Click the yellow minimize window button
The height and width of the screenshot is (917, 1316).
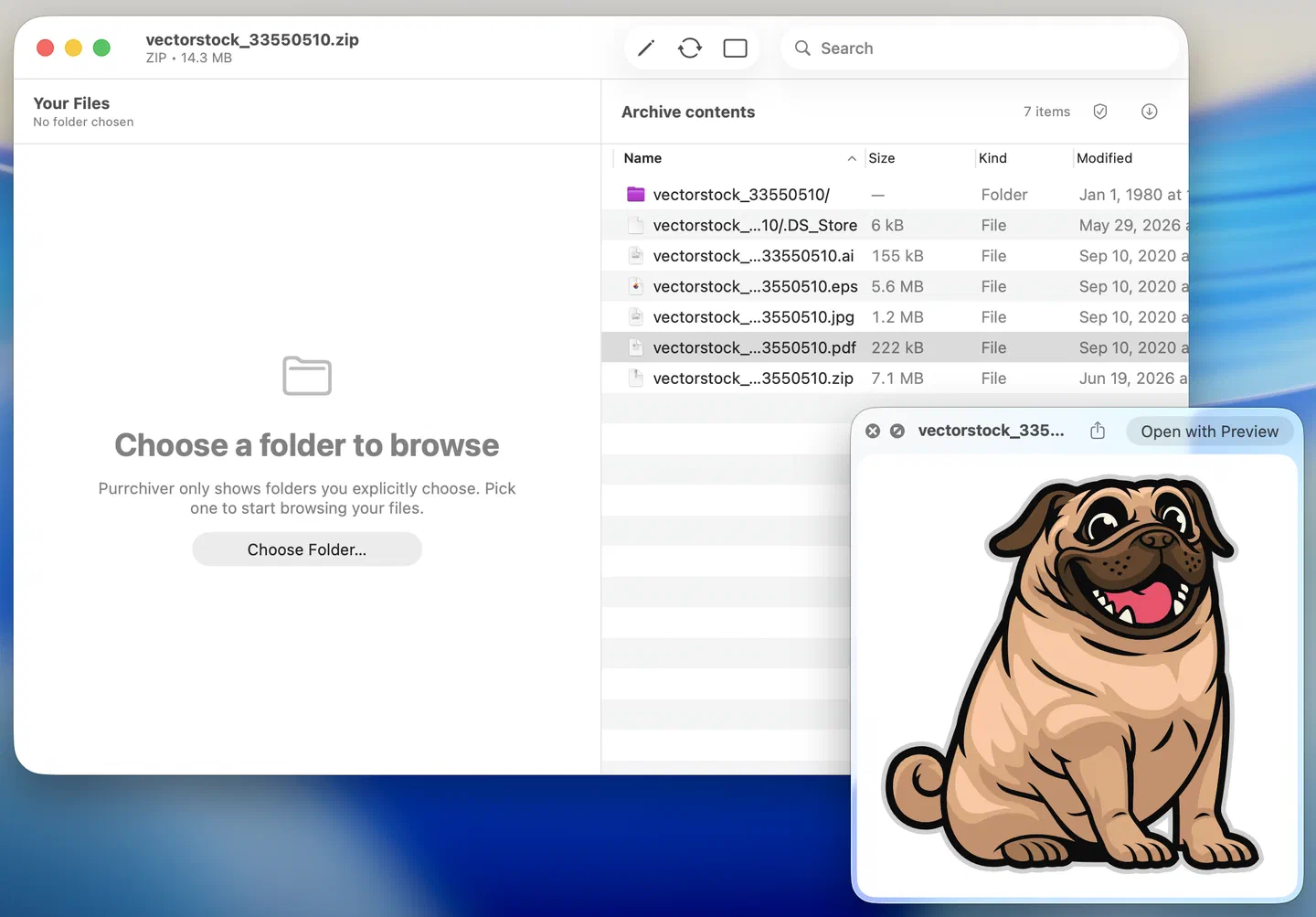74,48
